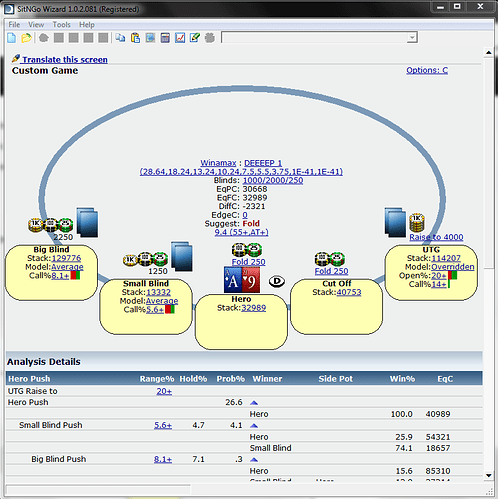Open the red line chart icon
This screenshot has width=498, height=499.
(180, 38)
